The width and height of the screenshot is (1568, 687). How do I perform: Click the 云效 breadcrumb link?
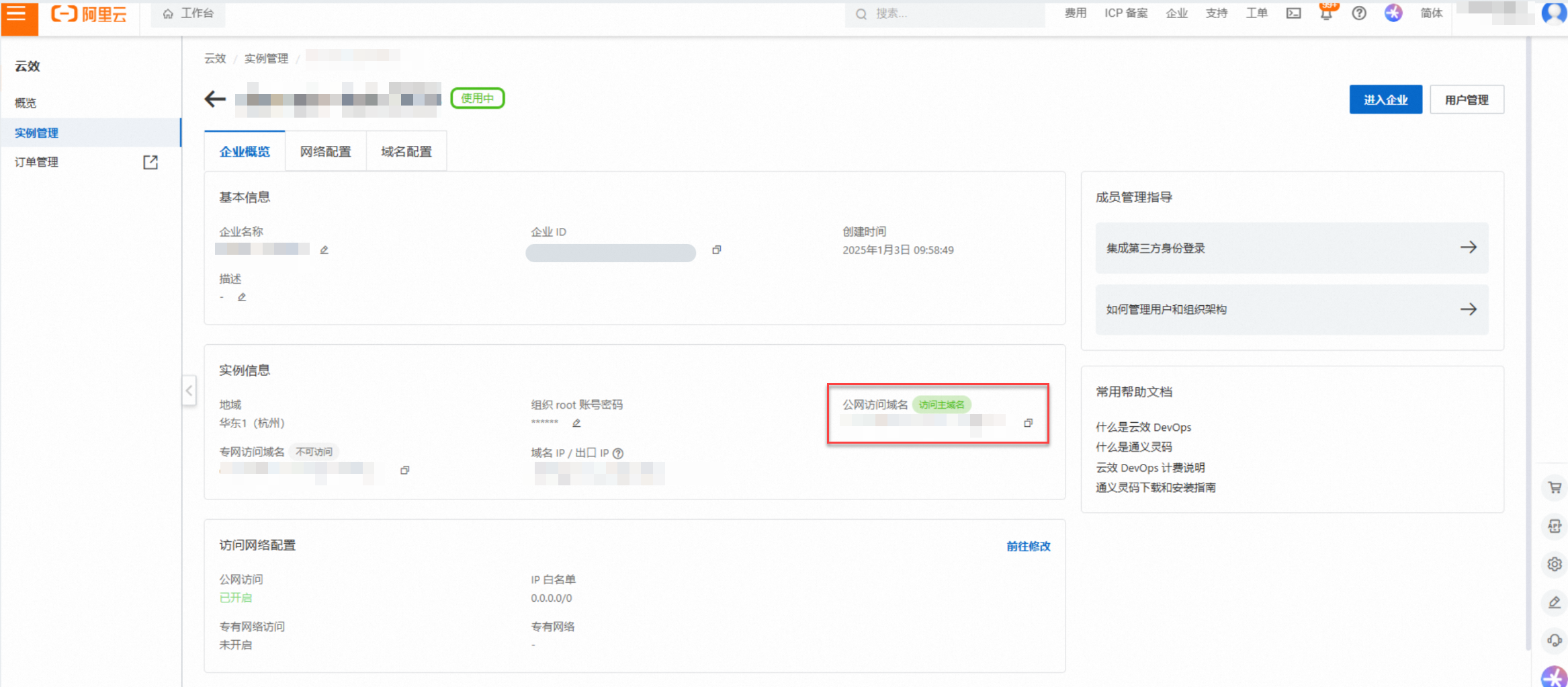pyautogui.click(x=215, y=58)
